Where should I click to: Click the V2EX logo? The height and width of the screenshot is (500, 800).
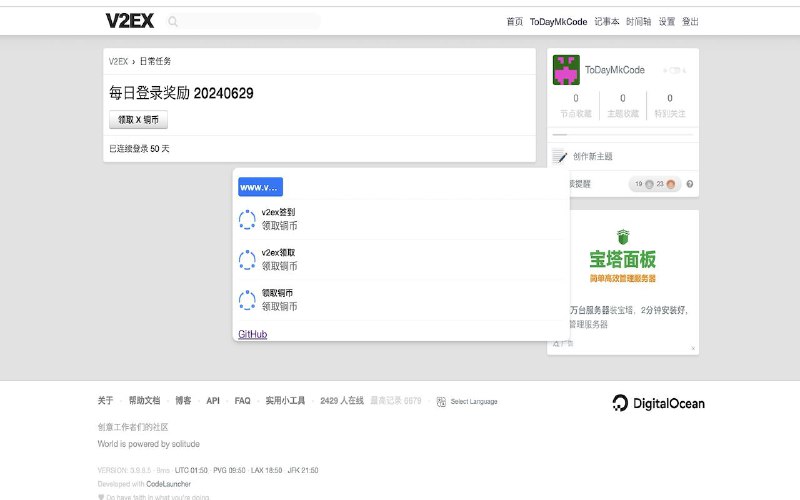(x=130, y=21)
